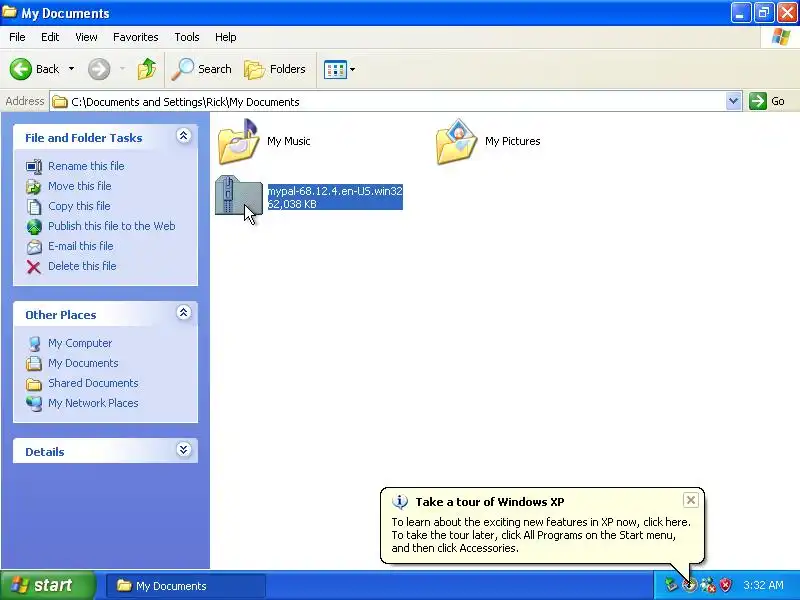Screen dimensions: 800x600
Task: Open My Computer from Other Places
Action: pos(80,343)
